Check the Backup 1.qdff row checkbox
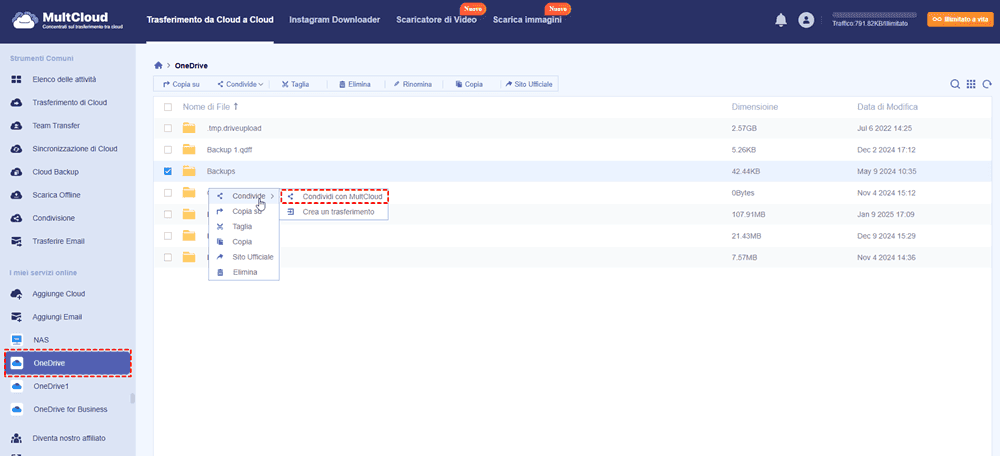The image size is (1000, 456). 168,150
